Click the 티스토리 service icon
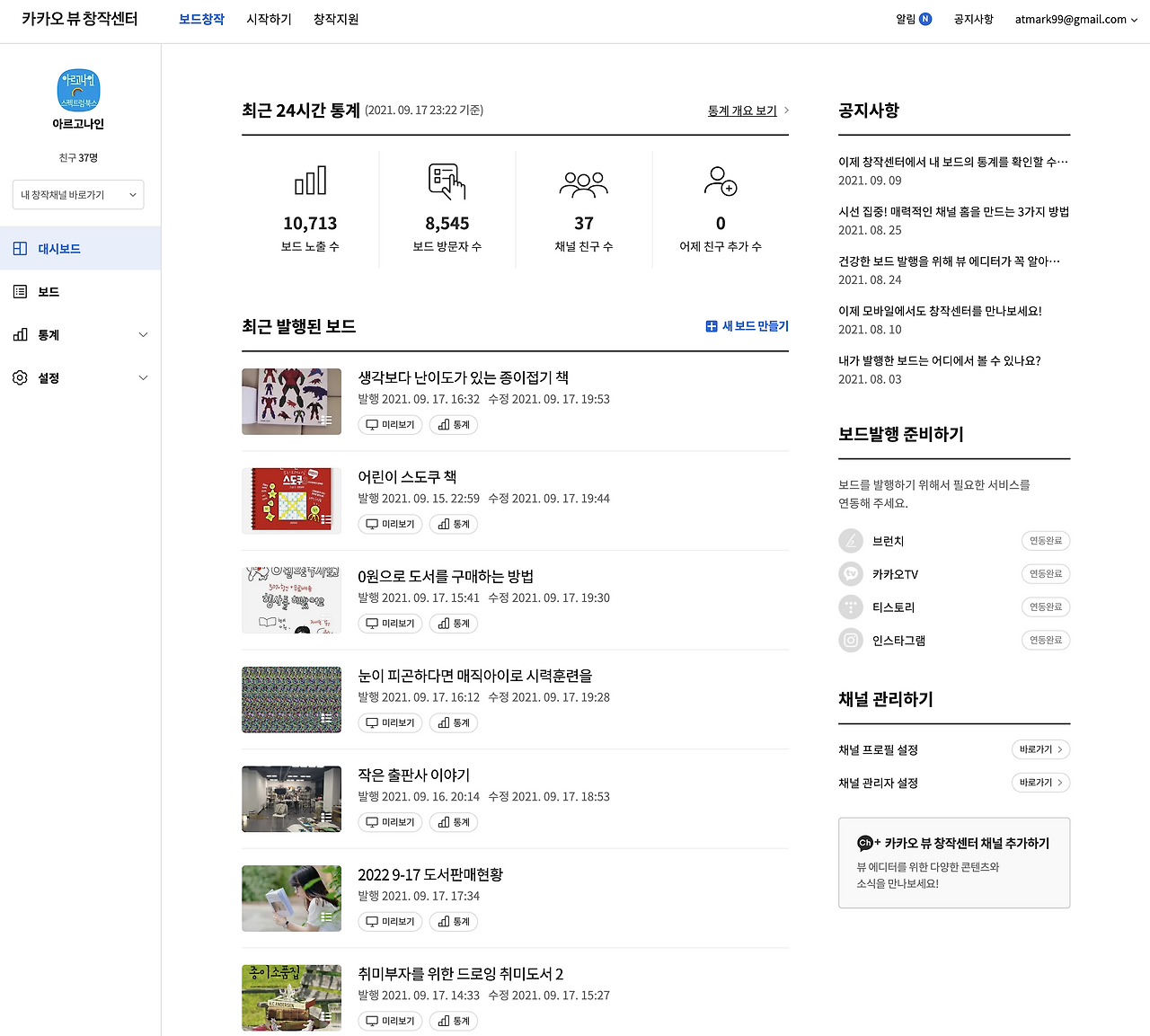This screenshot has width=1150, height=1036. [x=850, y=607]
